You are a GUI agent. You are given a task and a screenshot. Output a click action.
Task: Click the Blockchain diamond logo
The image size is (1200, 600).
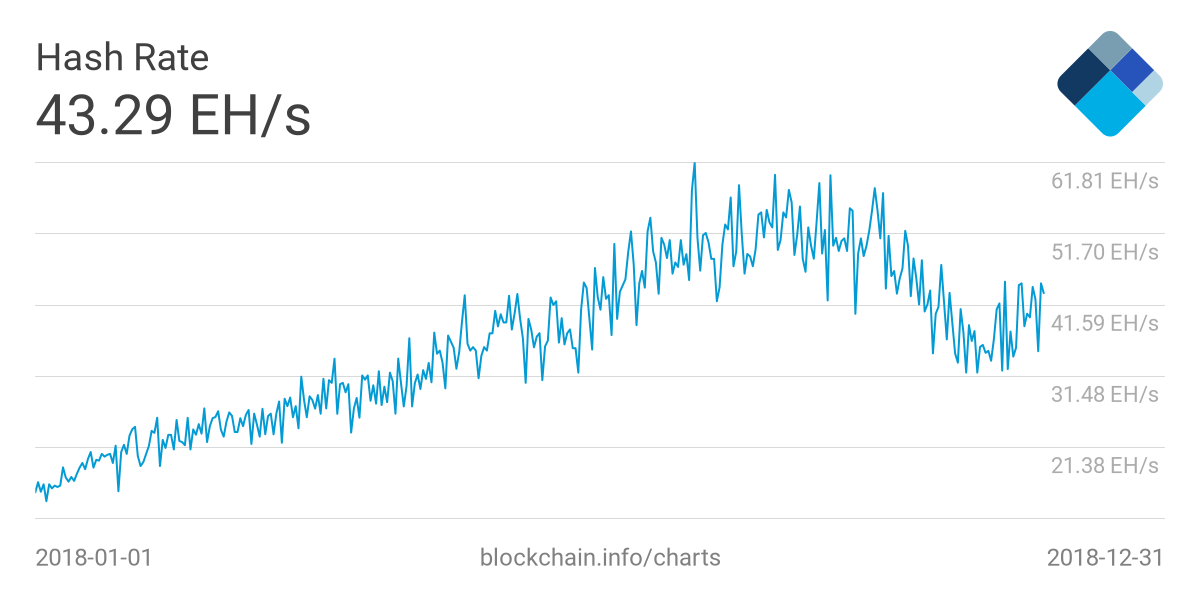(x=1109, y=84)
